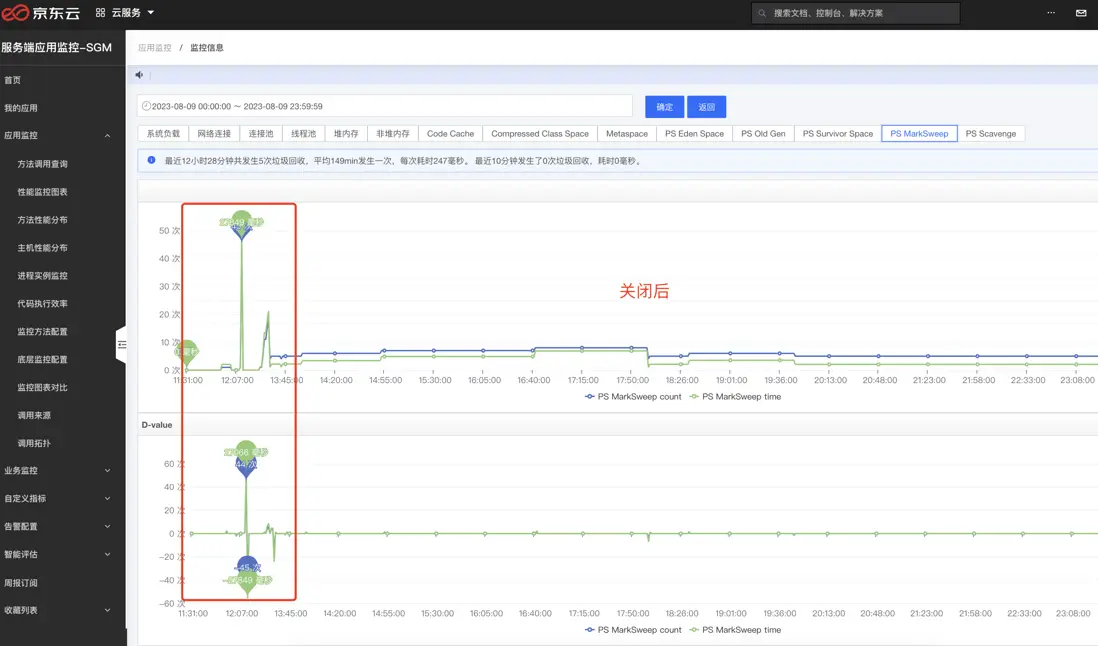The image size is (1098, 646).
Task: Click the blue info icon in notice bar
Action: (151, 160)
